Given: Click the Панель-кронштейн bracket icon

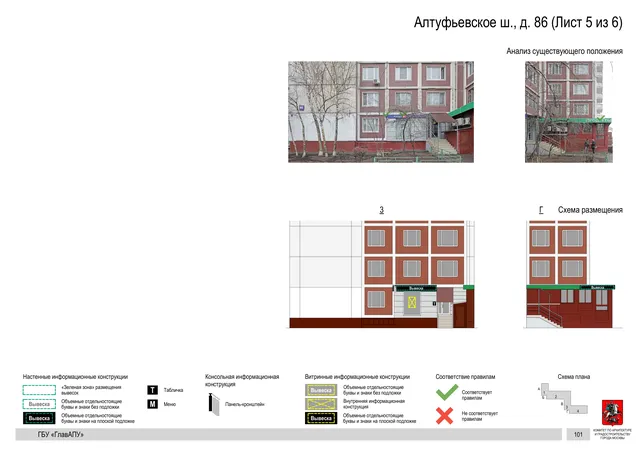Looking at the screenshot, I should [x=214, y=404].
